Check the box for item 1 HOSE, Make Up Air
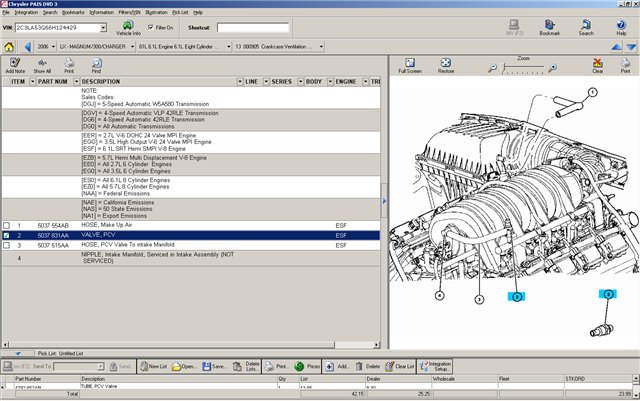 pos(7,225)
